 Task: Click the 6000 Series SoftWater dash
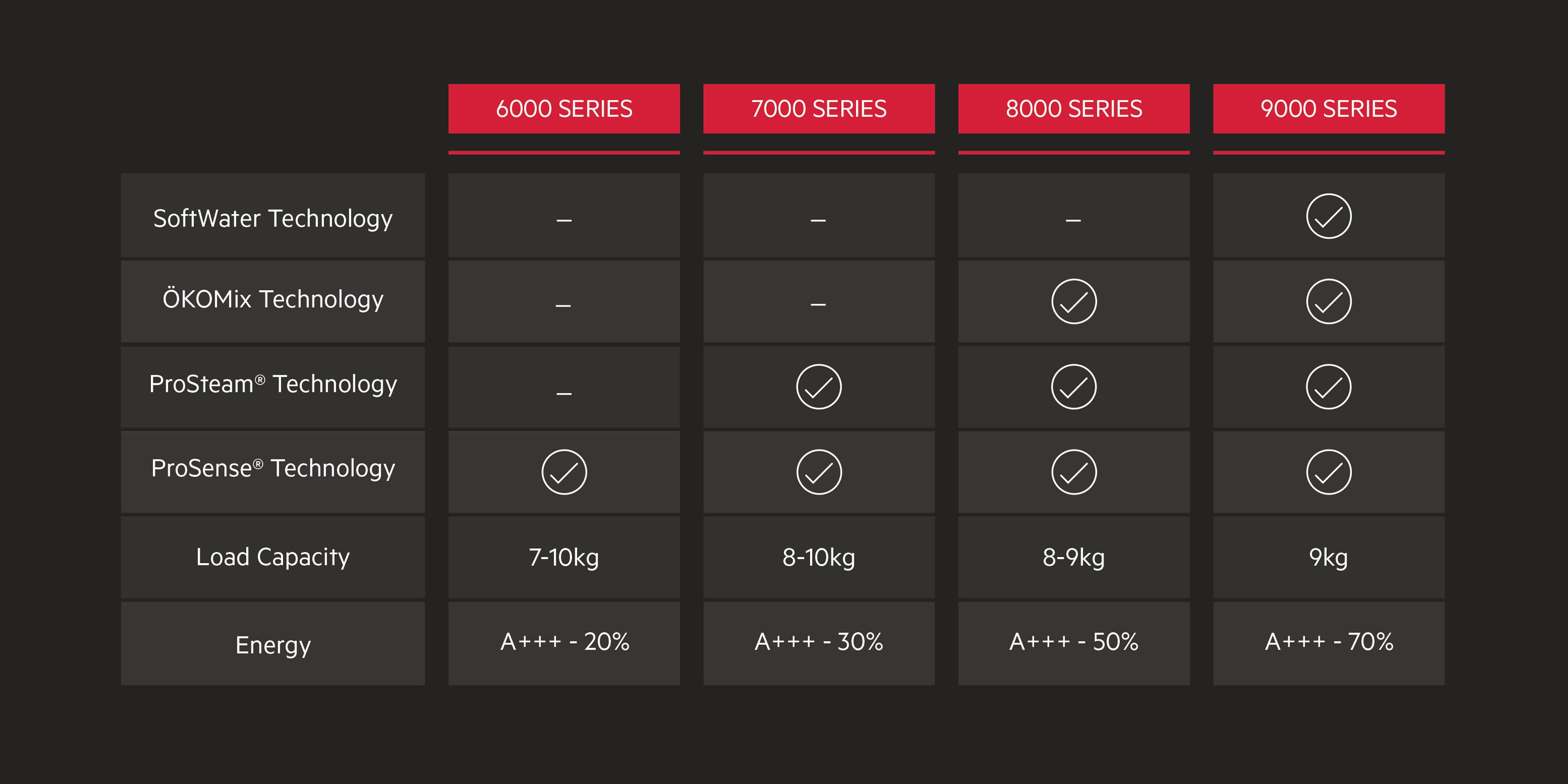564,220
